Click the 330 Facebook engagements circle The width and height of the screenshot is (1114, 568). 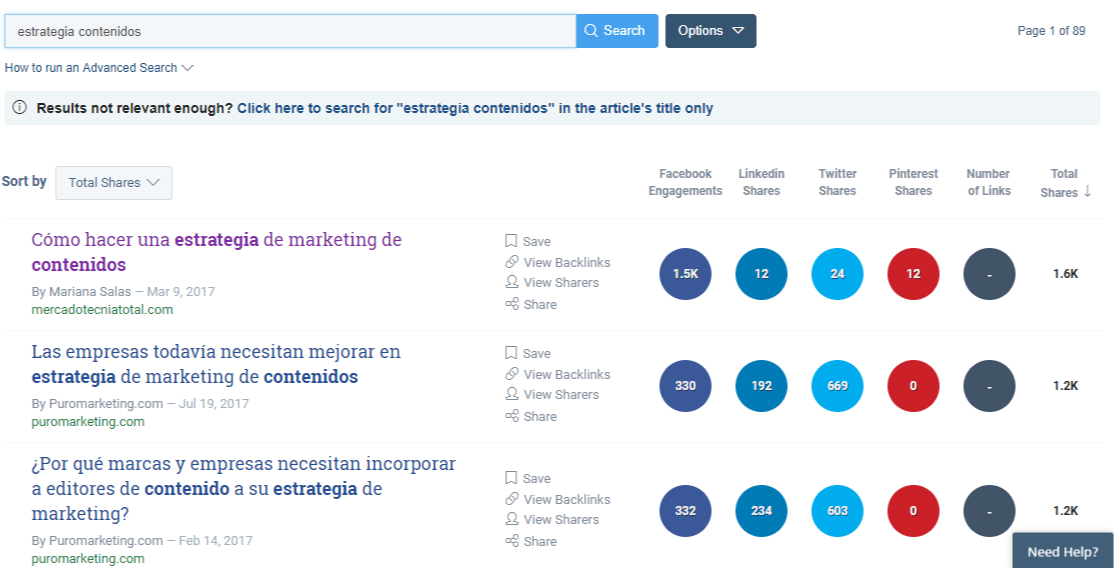point(685,386)
